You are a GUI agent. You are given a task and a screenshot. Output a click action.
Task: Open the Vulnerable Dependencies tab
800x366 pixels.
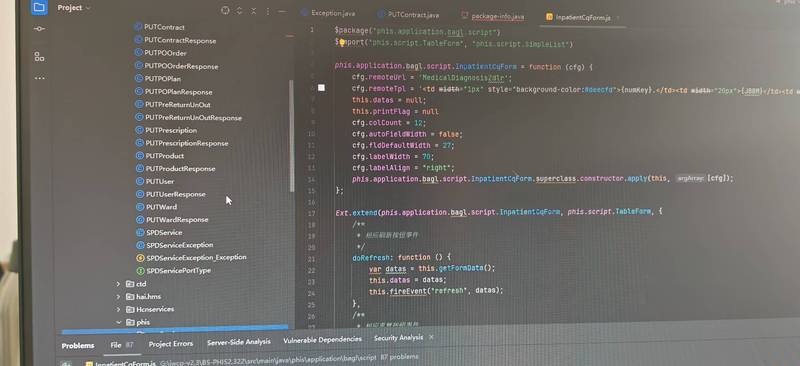pyautogui.click(x=322, y=339)
